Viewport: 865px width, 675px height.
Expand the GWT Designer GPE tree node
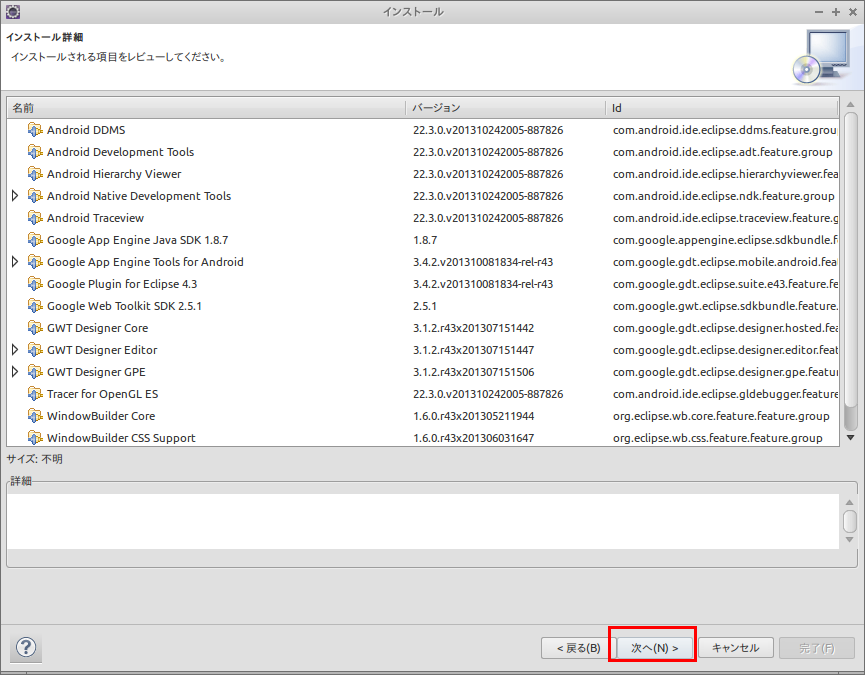pyautogui.click(x=15, y=372)
